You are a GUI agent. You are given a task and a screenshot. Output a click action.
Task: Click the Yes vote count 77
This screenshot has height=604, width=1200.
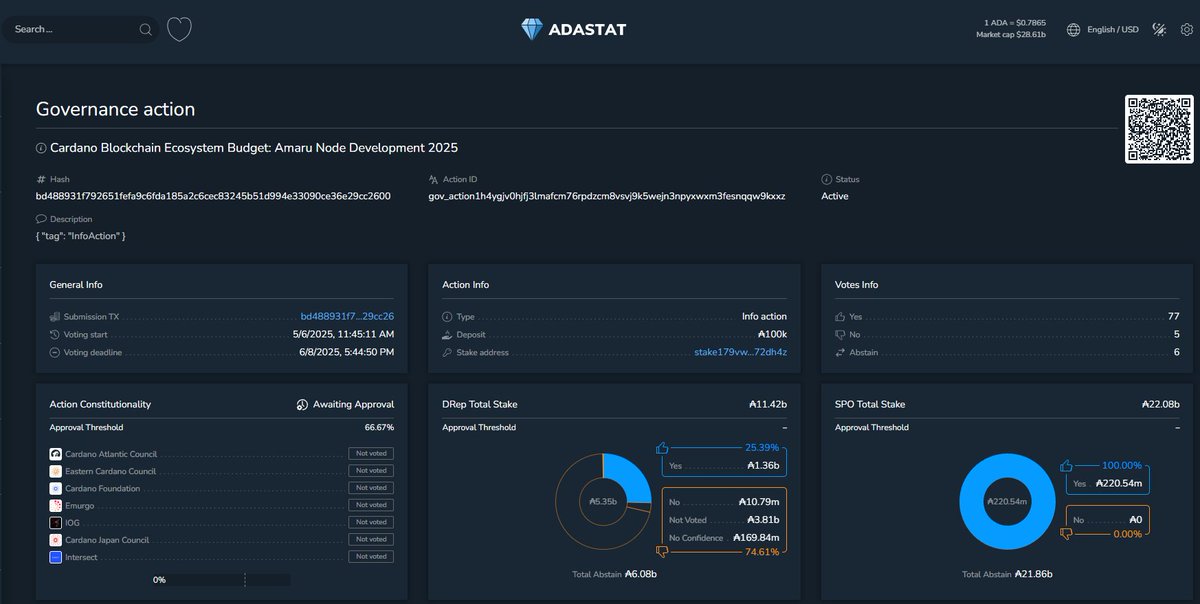click(x=1174, y=316)
